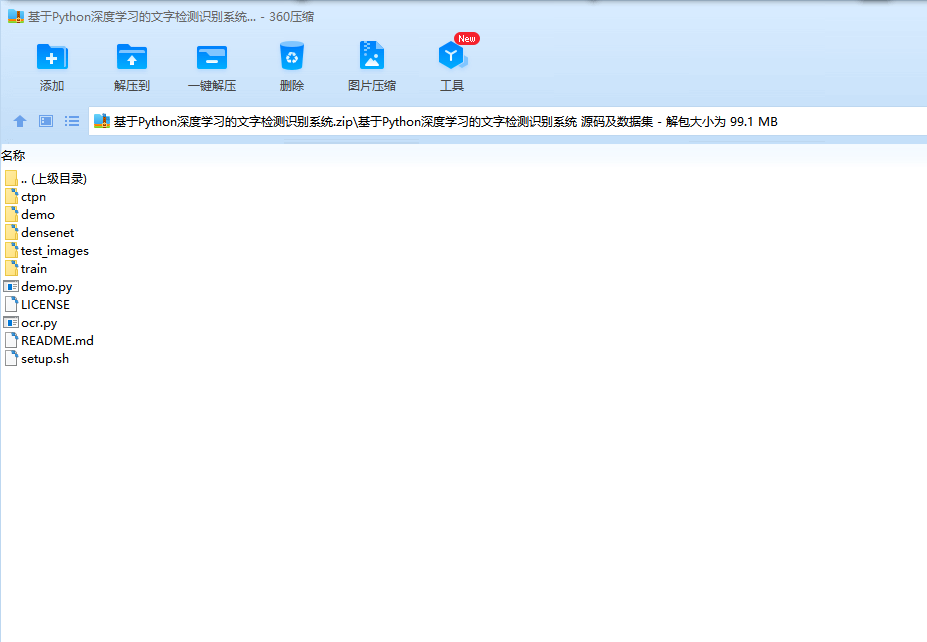Image resolution: width=927 pixels, height=642 pixels.
Task: Select the test_images folder
Action: point(47,251)
